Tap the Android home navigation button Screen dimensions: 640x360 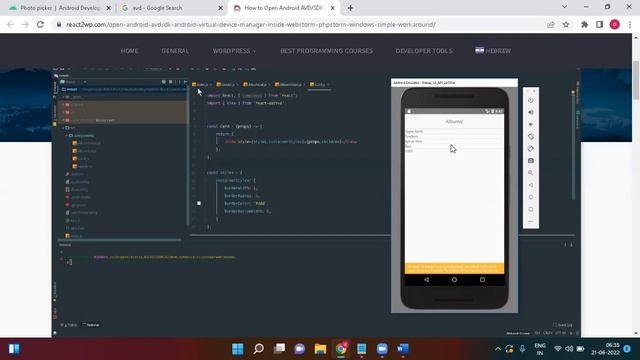454,280
